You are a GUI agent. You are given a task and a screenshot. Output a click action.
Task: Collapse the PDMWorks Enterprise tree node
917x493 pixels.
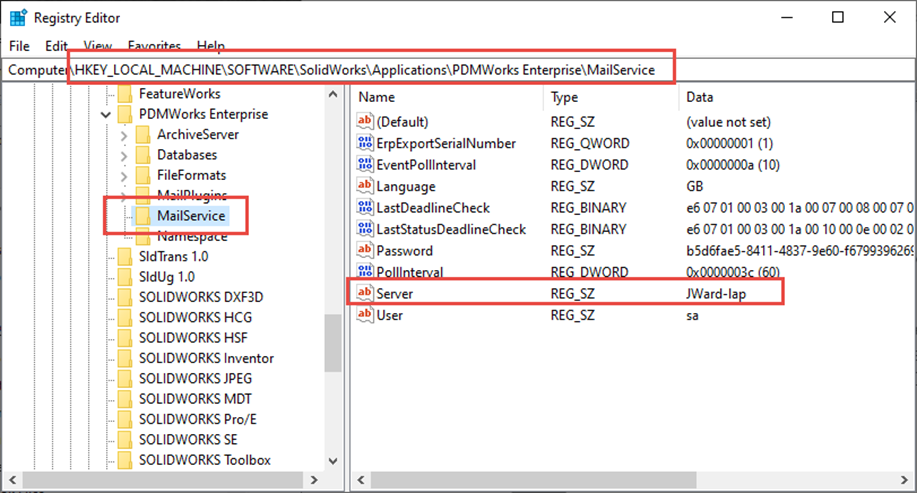[x=106, y=115]
